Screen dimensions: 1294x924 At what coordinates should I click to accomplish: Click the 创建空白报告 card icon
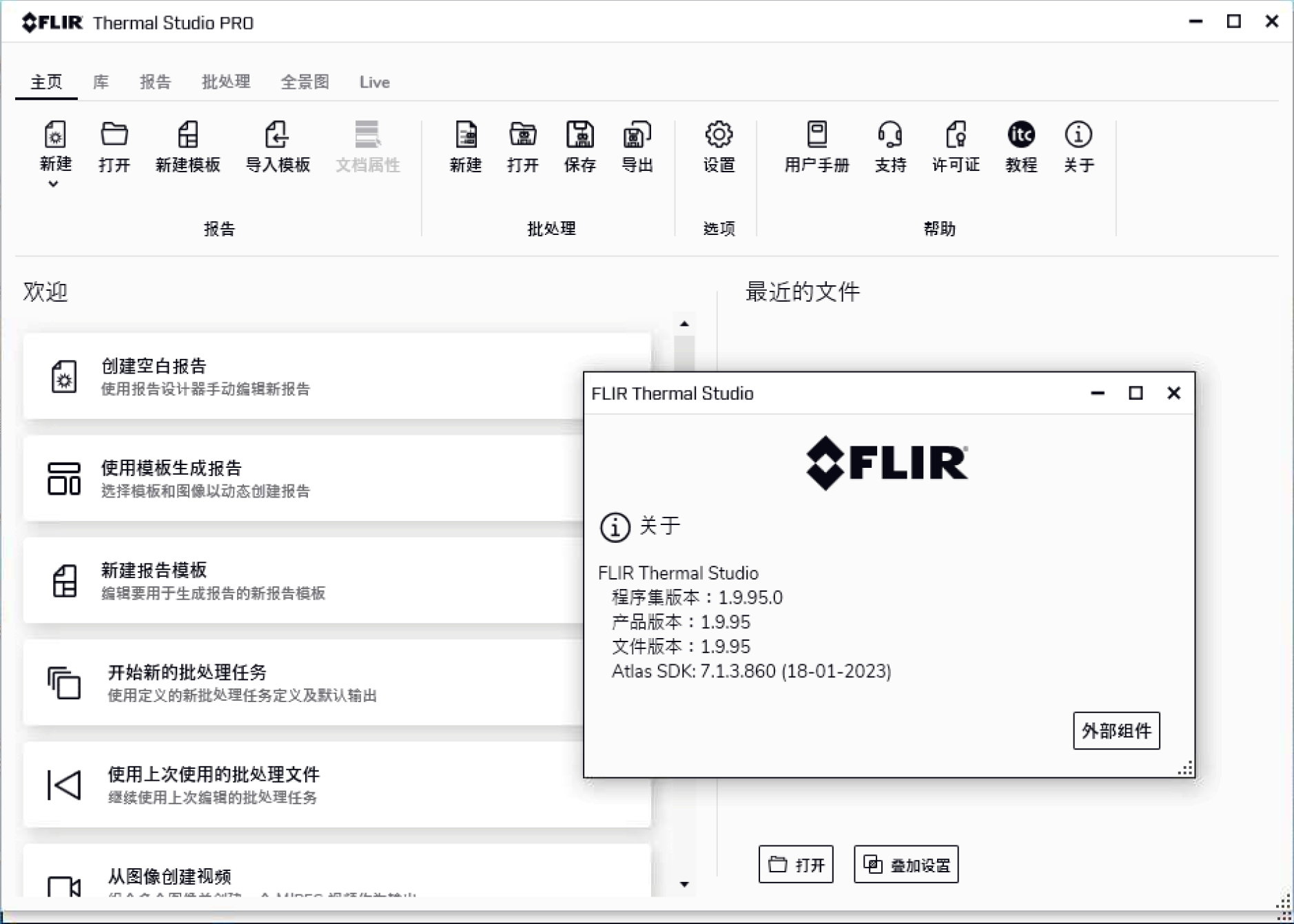64,377
